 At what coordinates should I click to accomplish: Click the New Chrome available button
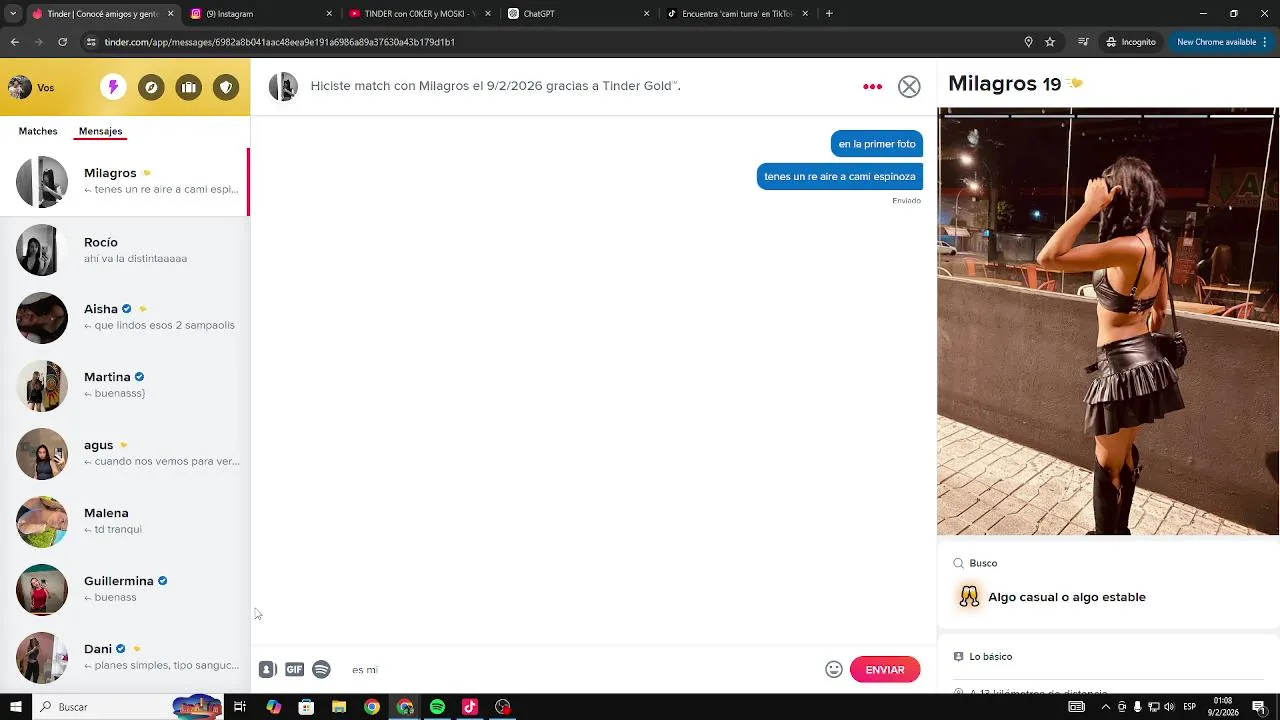(1222, 42)
